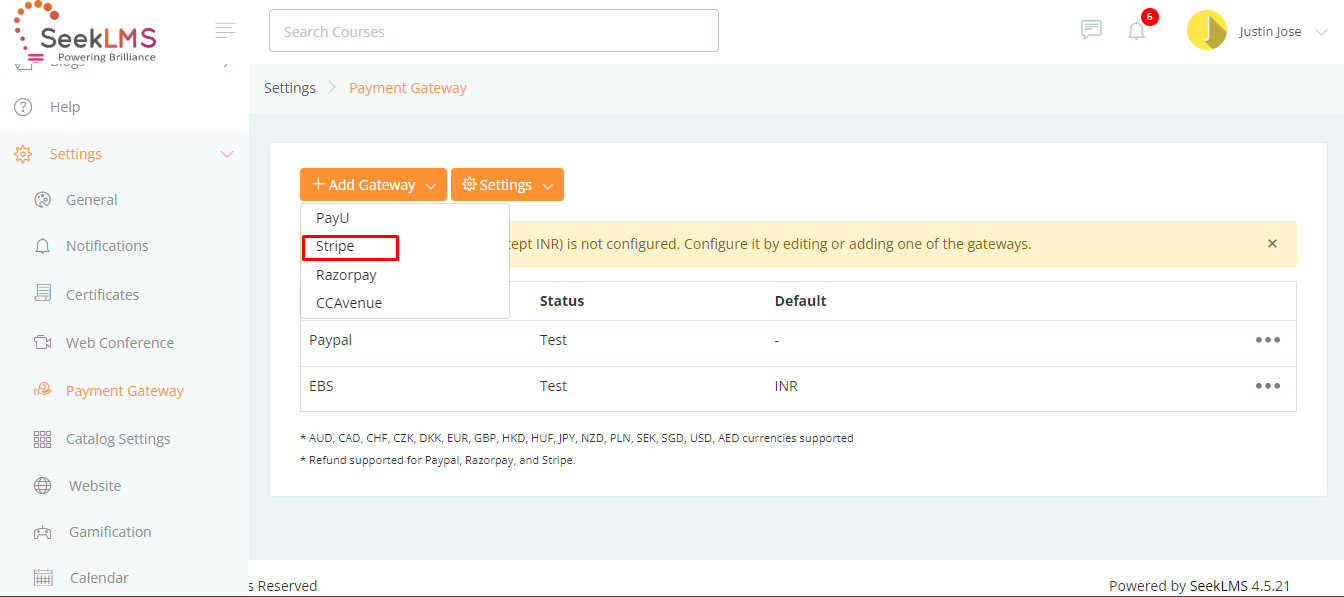The image size is (1344, 597).
Task: Click the refund supported footnote
Action: 438,460
